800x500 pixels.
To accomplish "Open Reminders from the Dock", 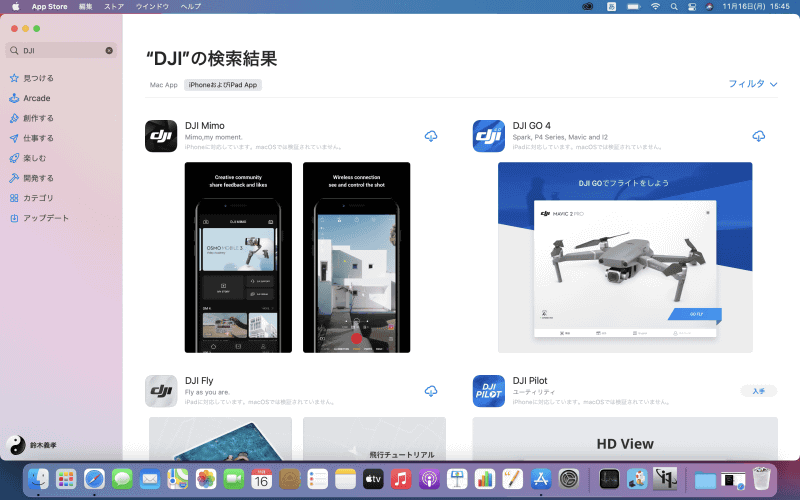I will point(317,479).
